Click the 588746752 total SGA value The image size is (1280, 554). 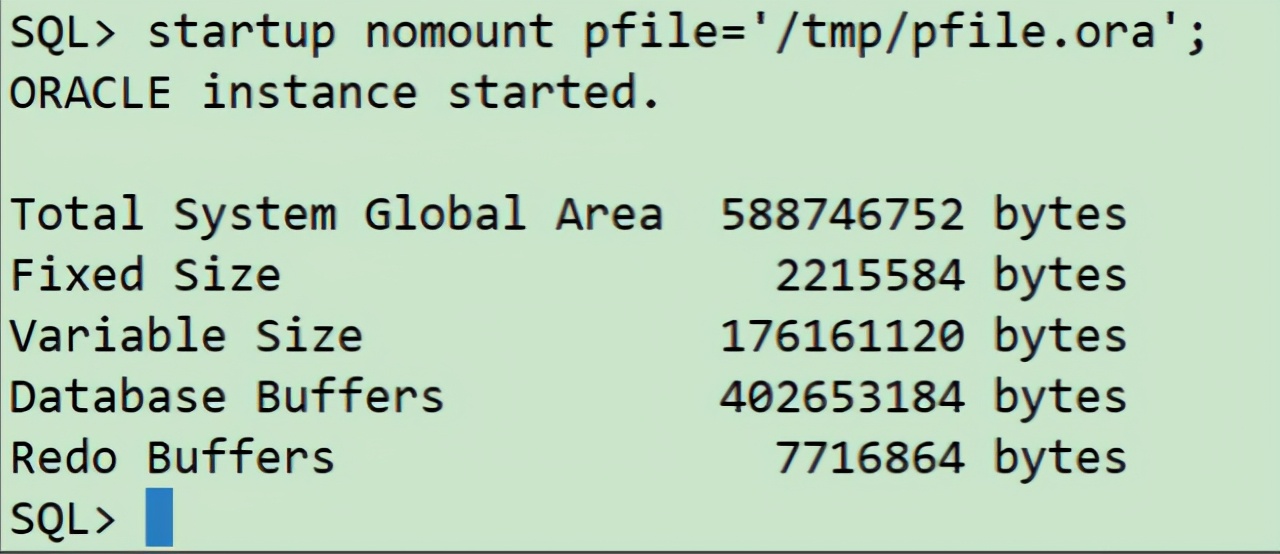tap(842, 215)
